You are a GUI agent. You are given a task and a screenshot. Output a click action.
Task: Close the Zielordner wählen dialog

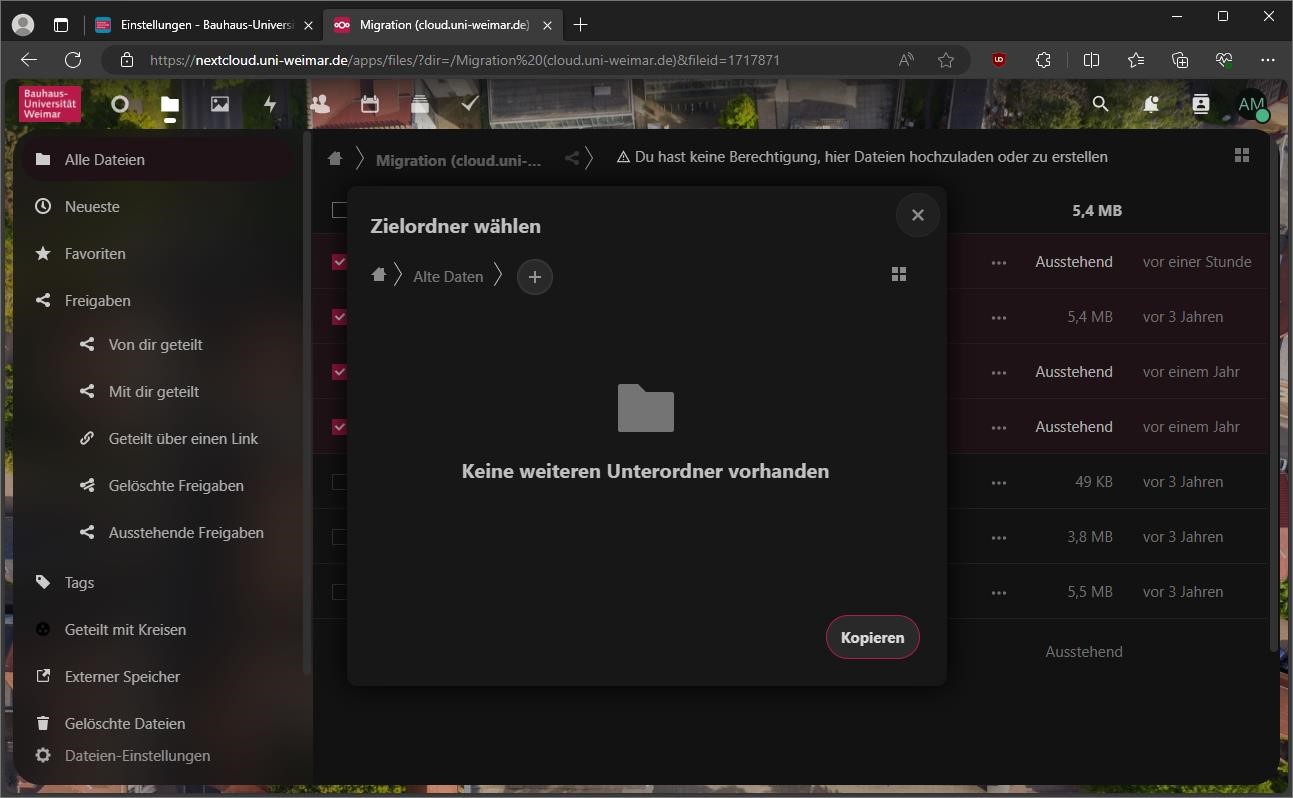917,215
